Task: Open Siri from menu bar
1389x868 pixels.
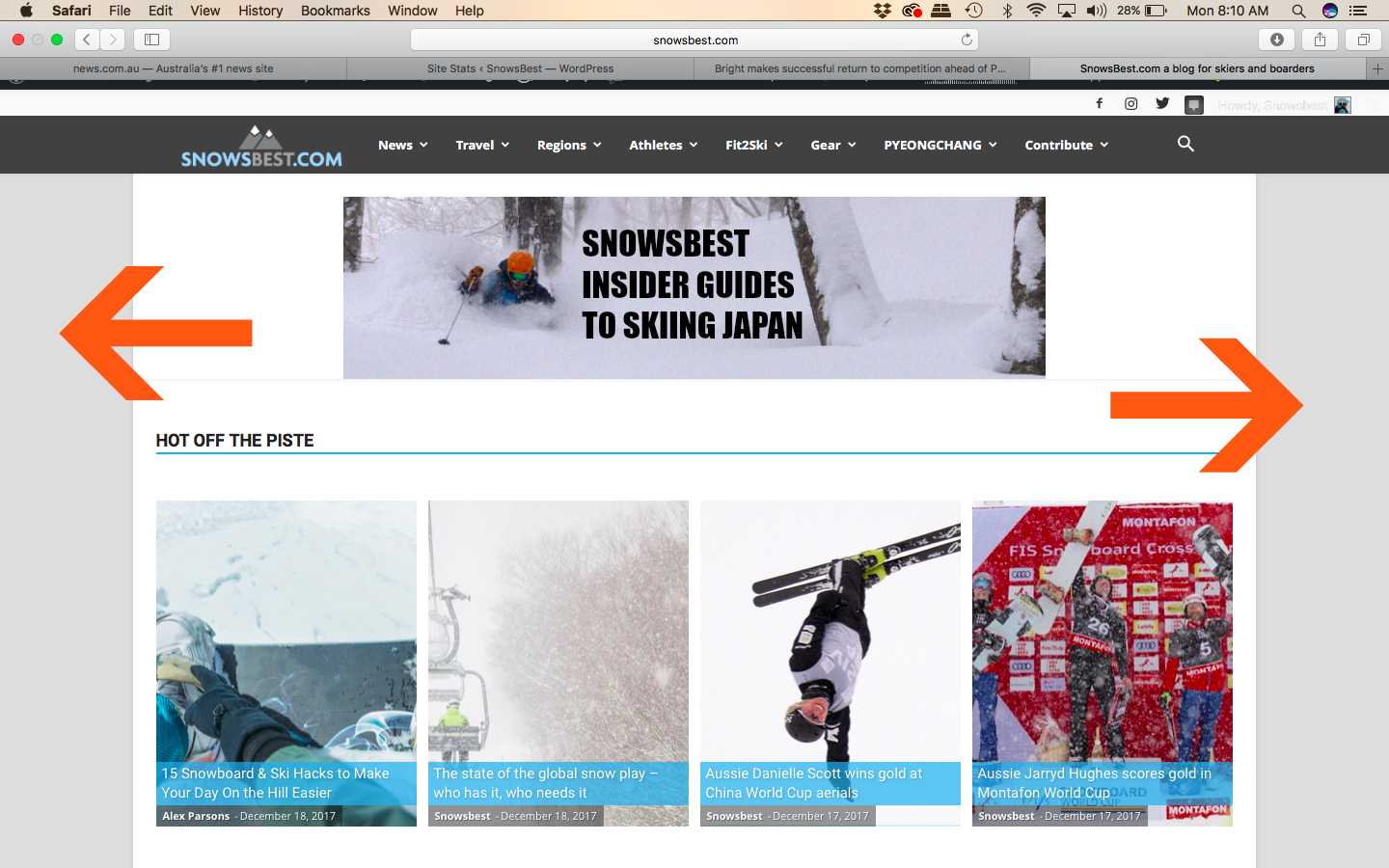Action: pyautogui.click(x=1330, y=11)
